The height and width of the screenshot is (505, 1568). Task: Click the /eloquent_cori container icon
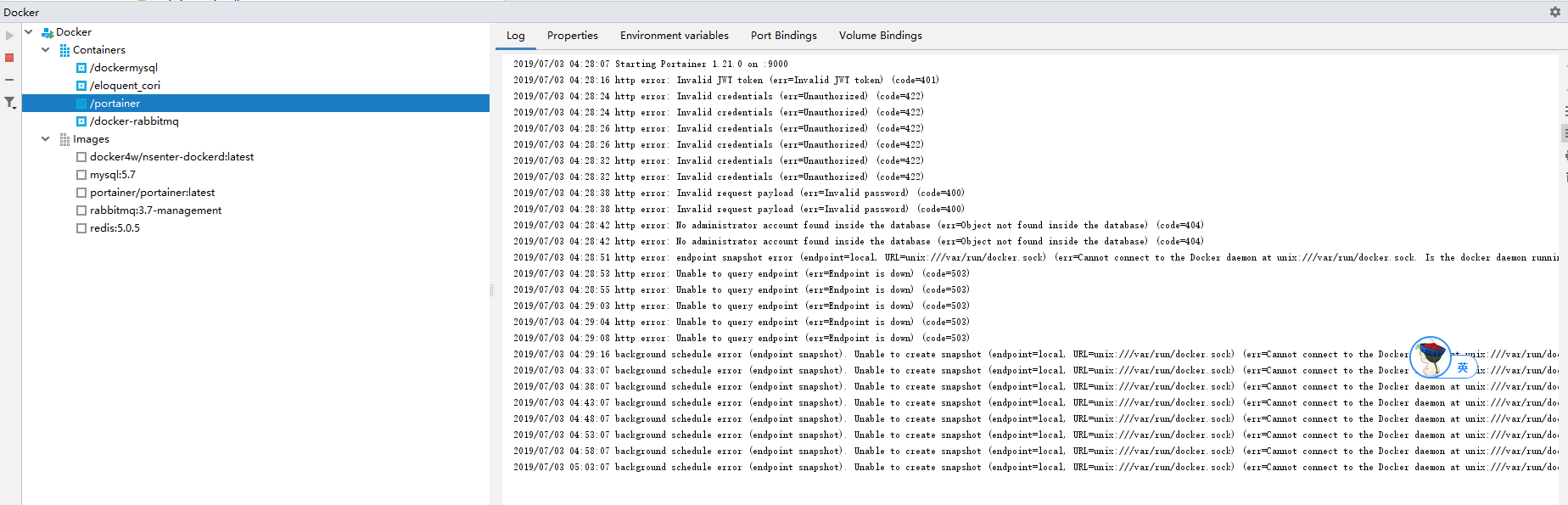tap(81, 86)
